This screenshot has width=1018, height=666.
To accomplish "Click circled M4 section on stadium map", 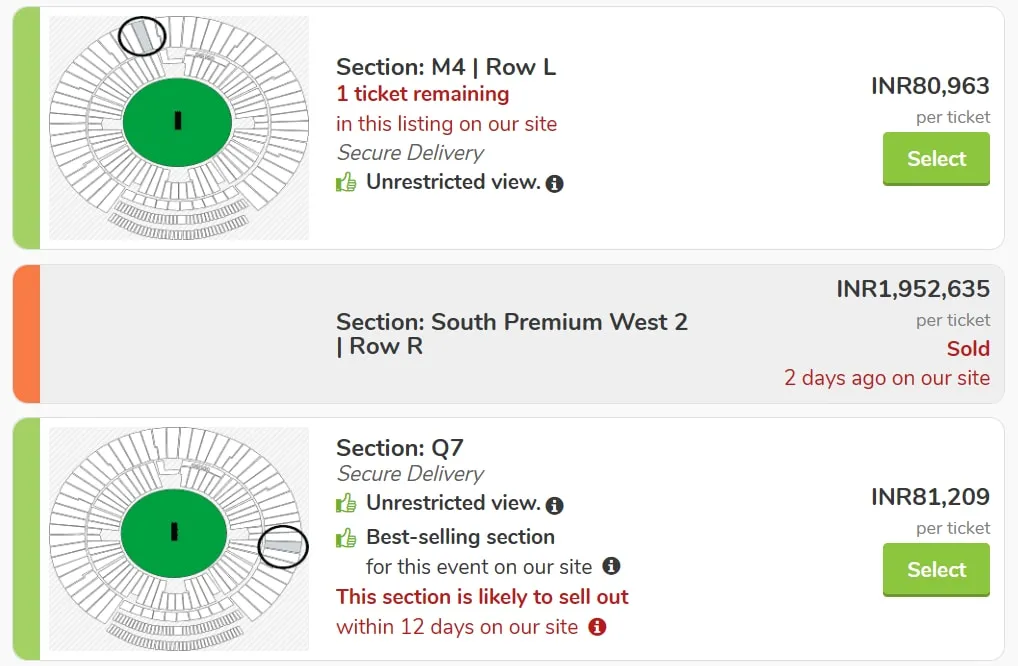I will click(x=142, y=36).
